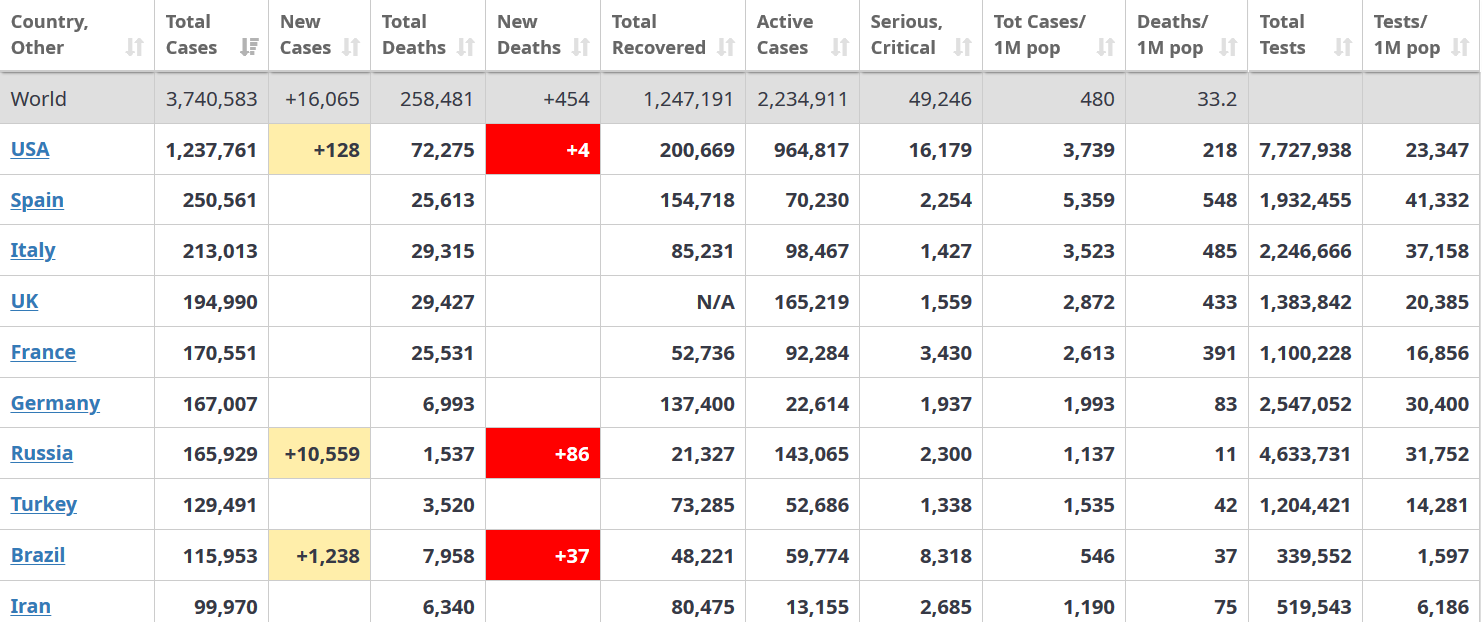Click Germany total recovered '137,400'

click(x=697, y=404)
